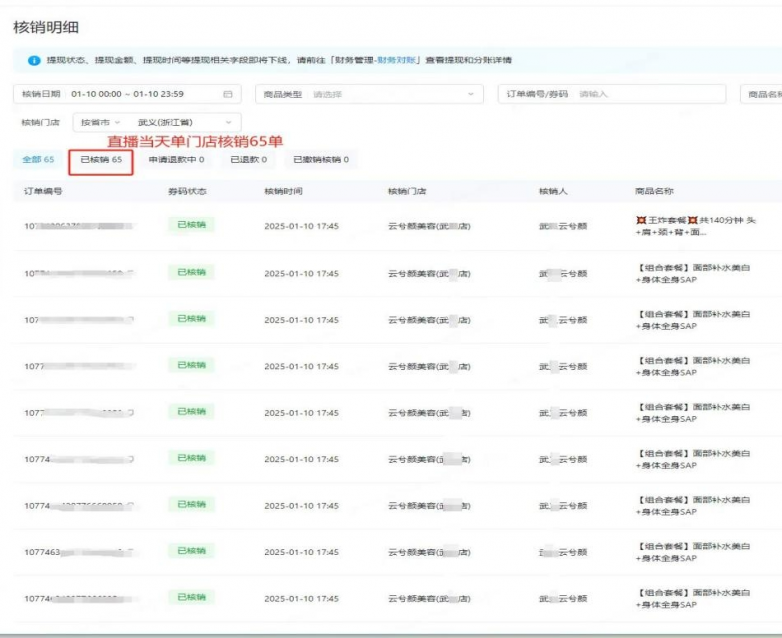Click the blue info icon in the notice banner

[x=36, y=60]
